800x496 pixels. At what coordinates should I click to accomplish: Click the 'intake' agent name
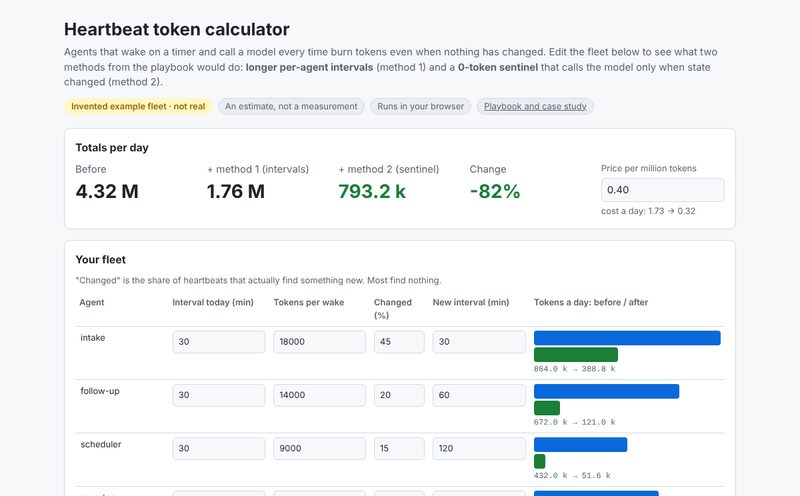click(x=92, y=338)
